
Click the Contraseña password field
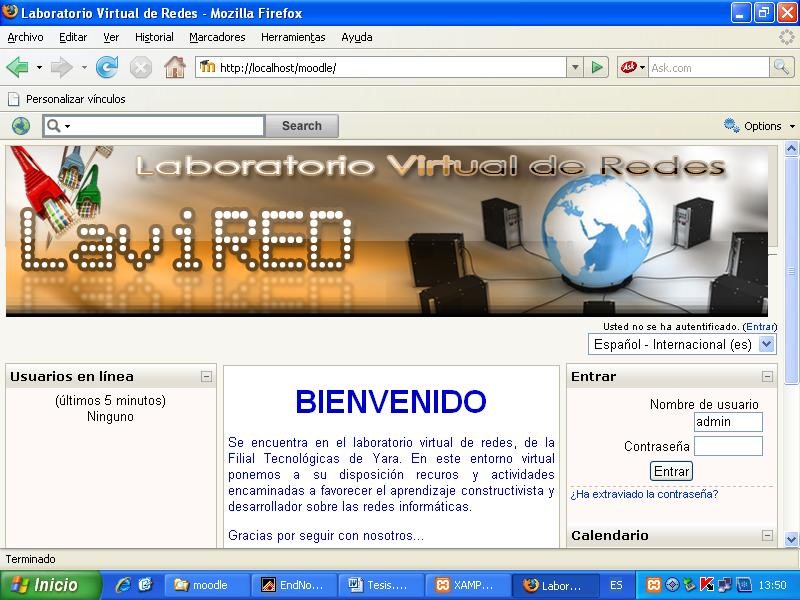728,446
